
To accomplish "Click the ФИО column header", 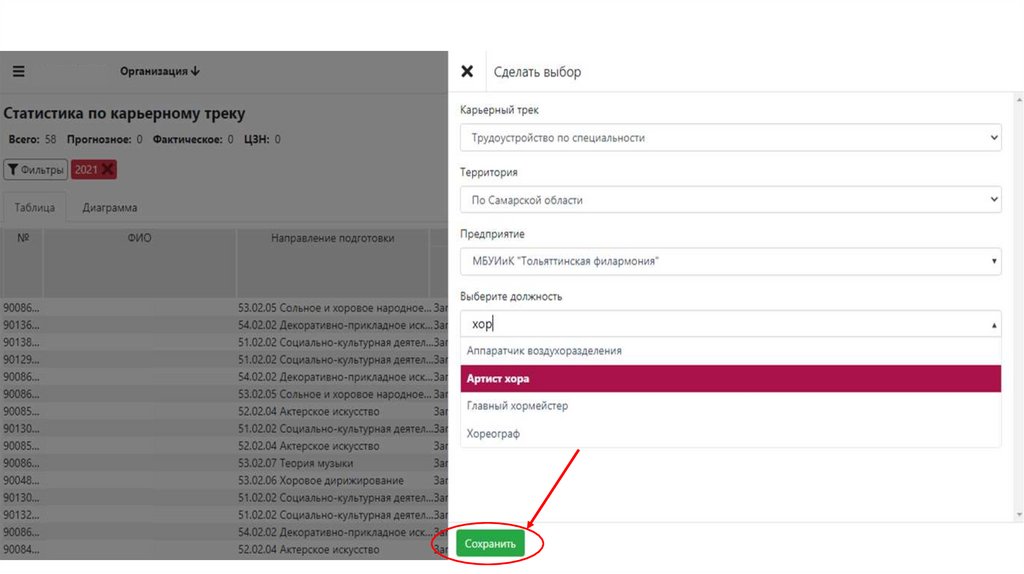I will [x=139, y=238].
